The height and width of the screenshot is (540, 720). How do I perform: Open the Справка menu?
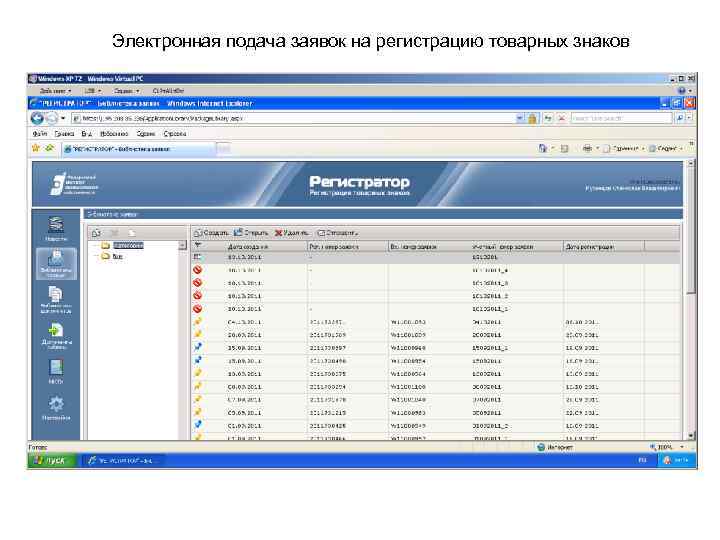tap(174, 134)
